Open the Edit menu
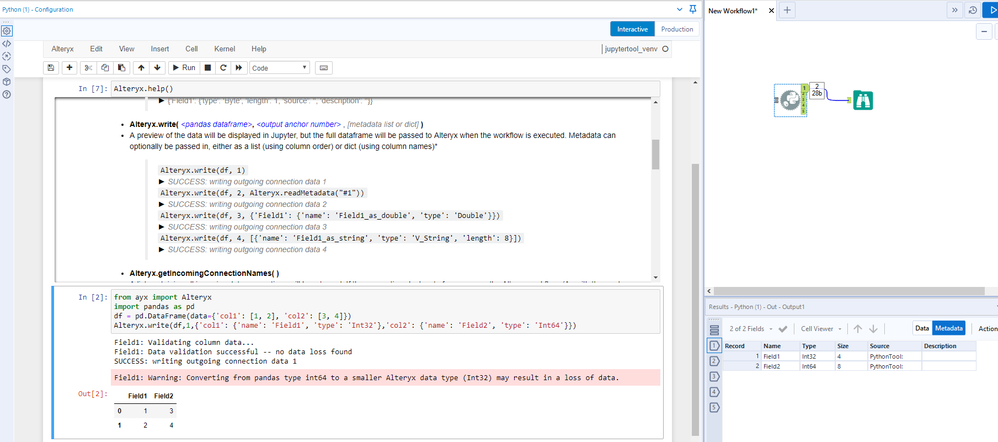 (96, 49)
